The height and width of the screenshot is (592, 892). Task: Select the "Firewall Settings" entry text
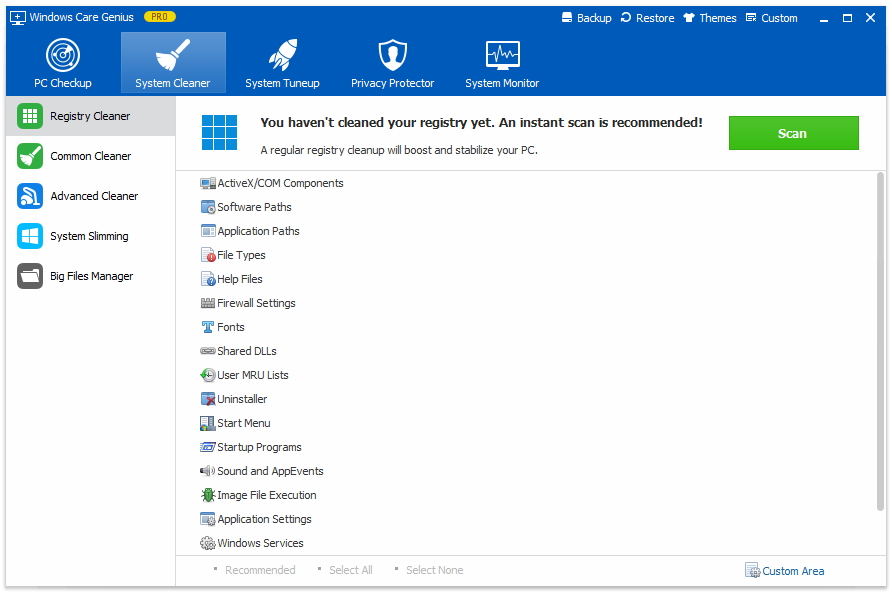(x=257, y=303)
